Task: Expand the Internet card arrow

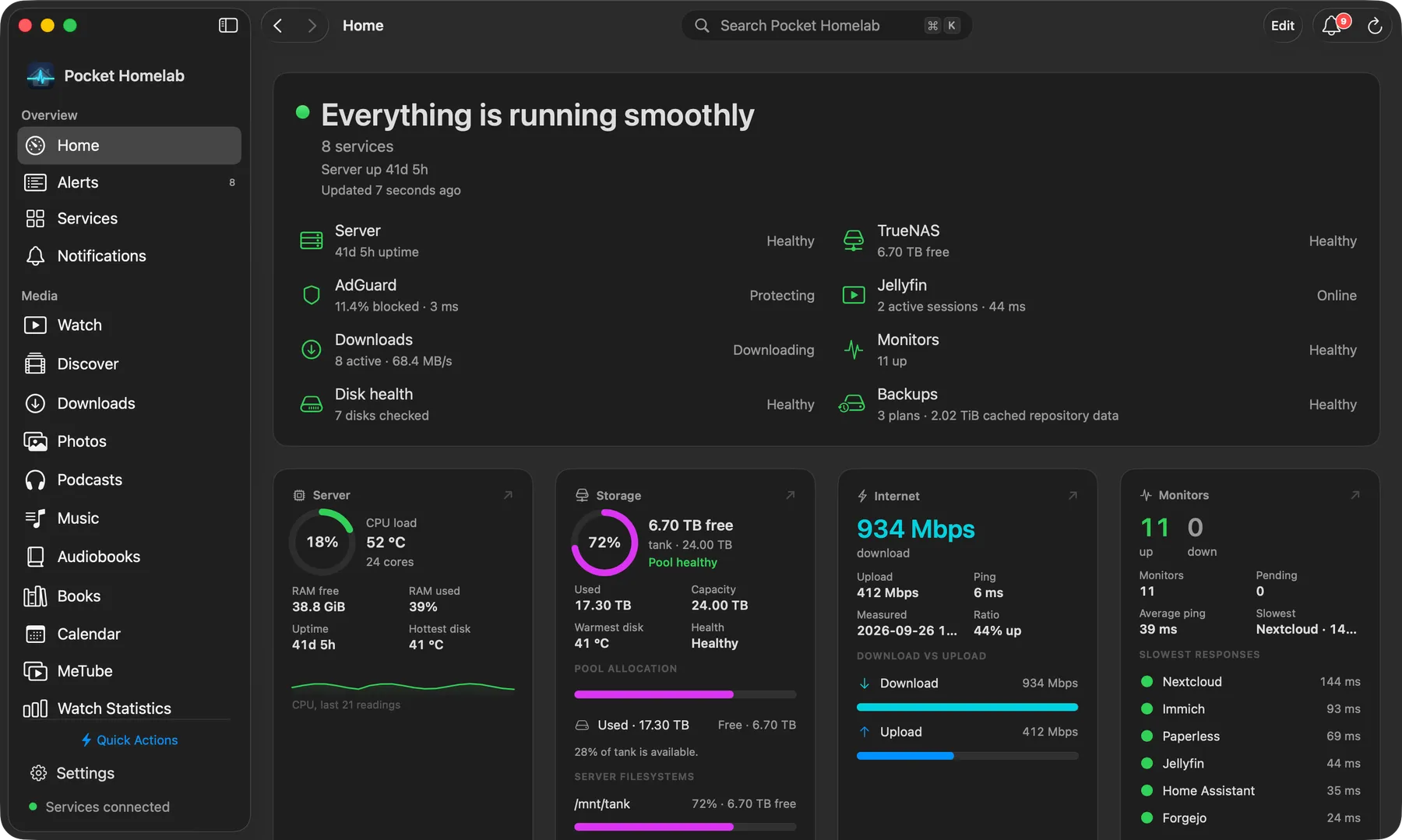Action: pos(1073,495)
